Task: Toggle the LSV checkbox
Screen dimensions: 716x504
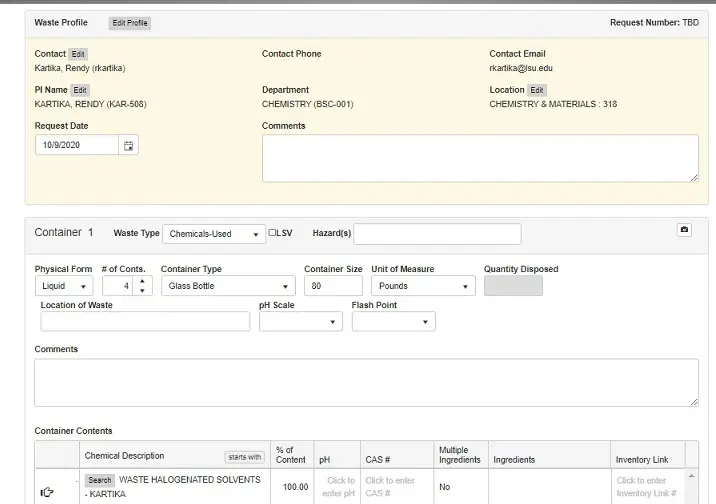Action: coord(273,233)
